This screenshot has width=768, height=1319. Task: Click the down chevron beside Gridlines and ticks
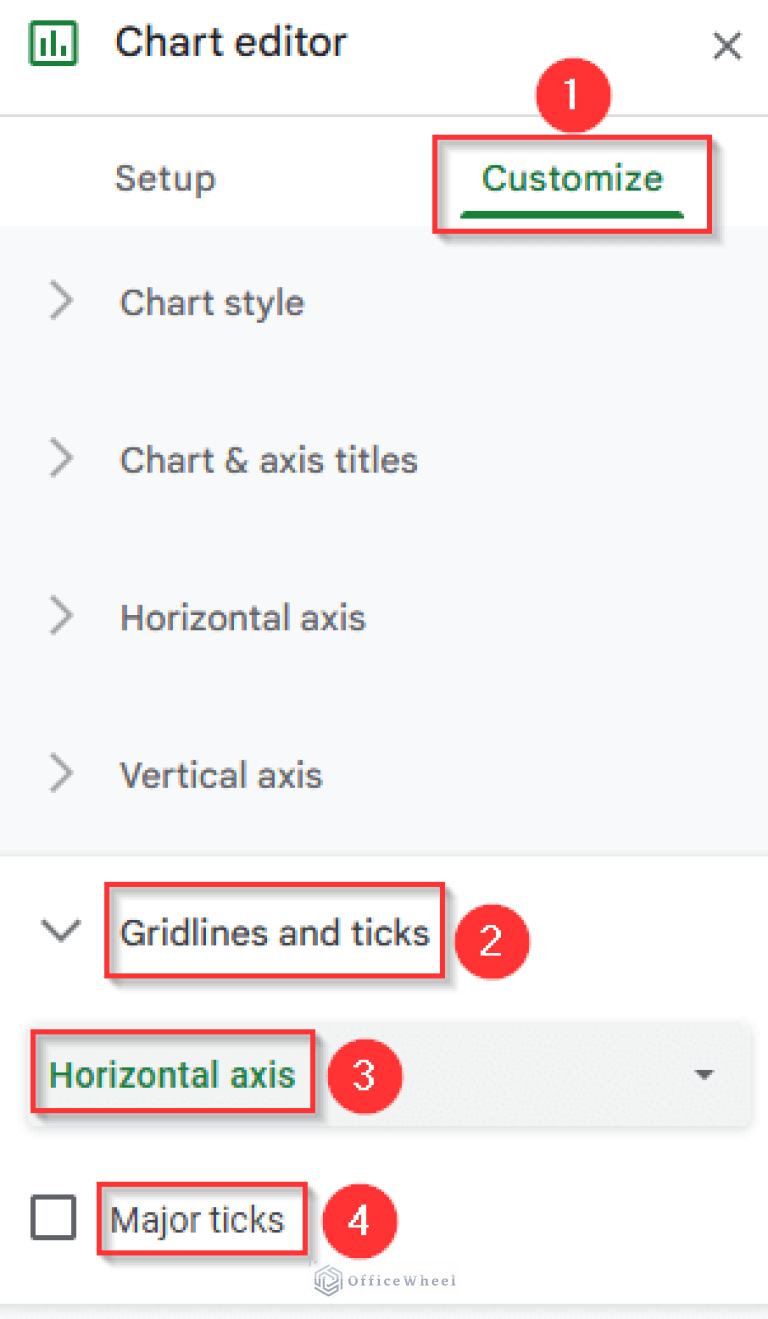pyautogui.click(x=61, y=930)
